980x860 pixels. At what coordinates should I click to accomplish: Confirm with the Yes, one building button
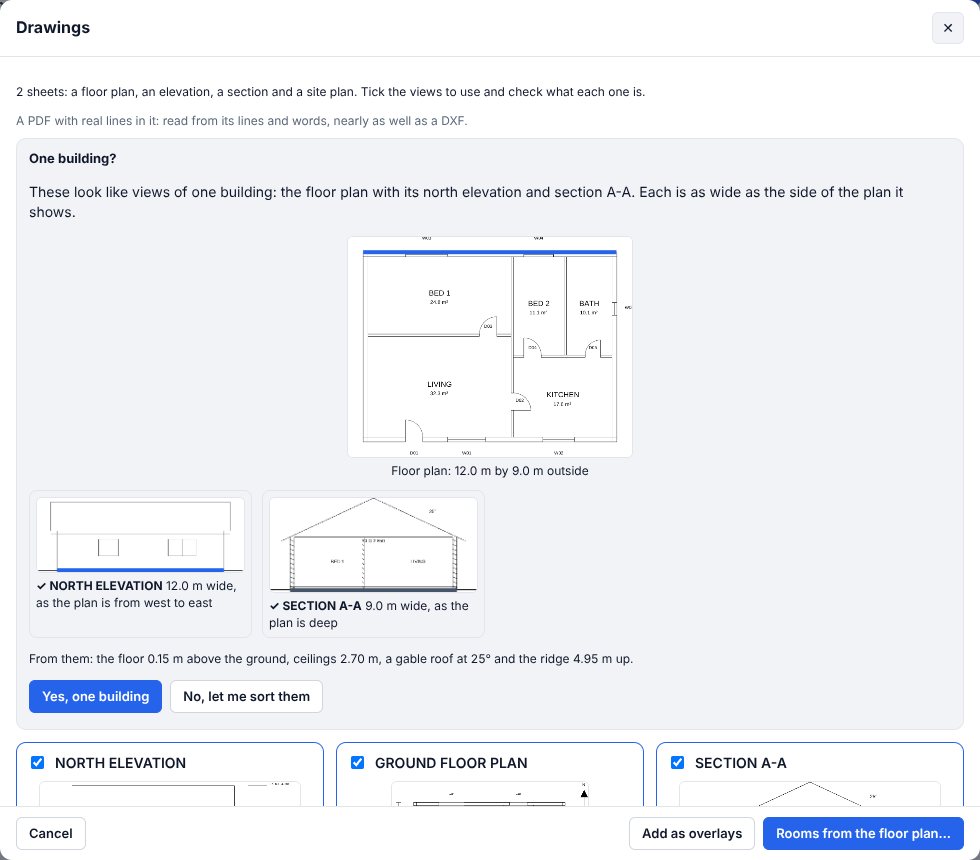[x=96, y=696]
